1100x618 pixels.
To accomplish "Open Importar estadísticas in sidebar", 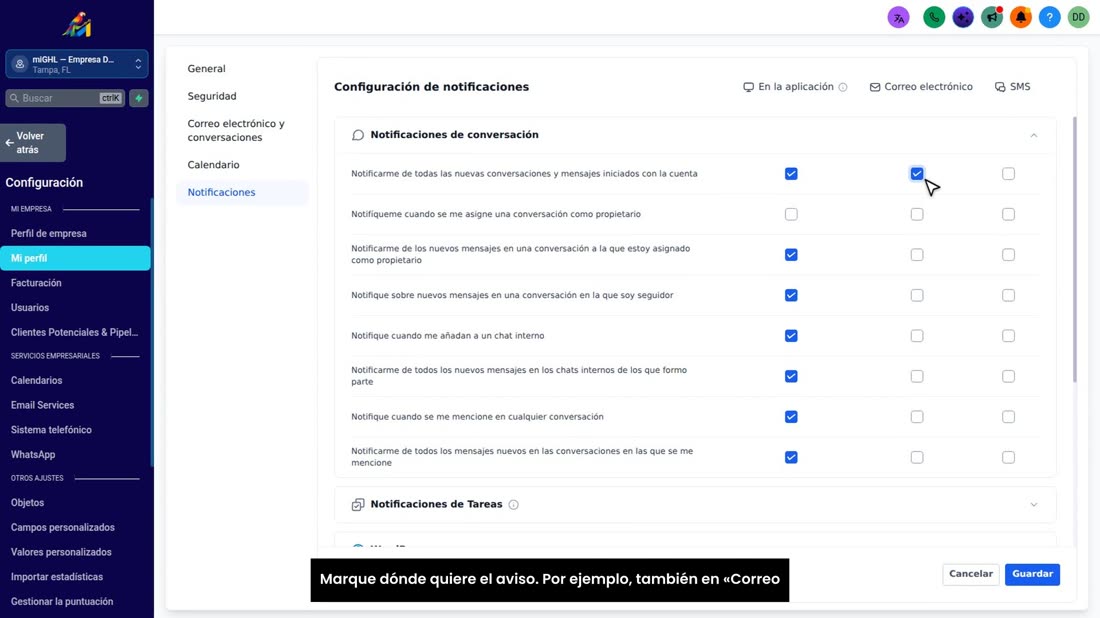I will point(57,577).
